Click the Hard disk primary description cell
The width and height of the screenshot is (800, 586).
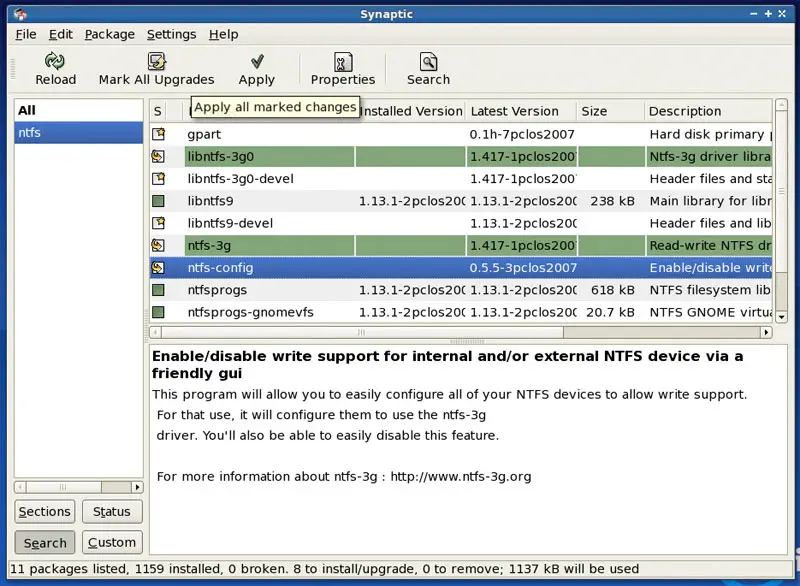click(x=710, y=134)
